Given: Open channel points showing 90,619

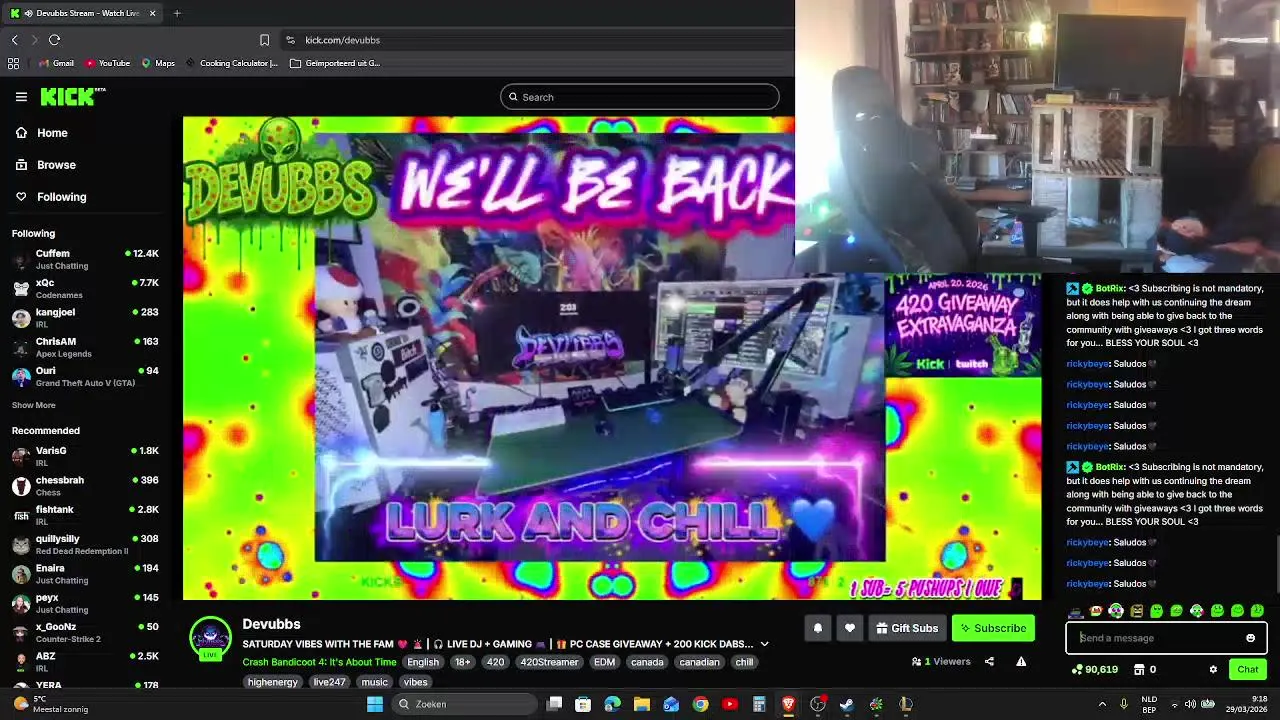Looking at the screenshot, I should [x=1094, y=669].
